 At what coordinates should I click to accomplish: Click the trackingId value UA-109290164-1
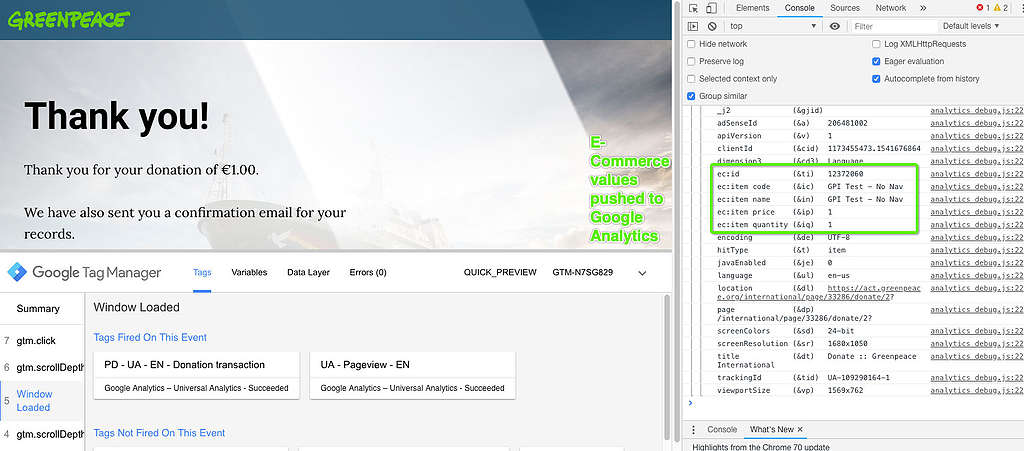pyautogui.click(x=858, y=377)
